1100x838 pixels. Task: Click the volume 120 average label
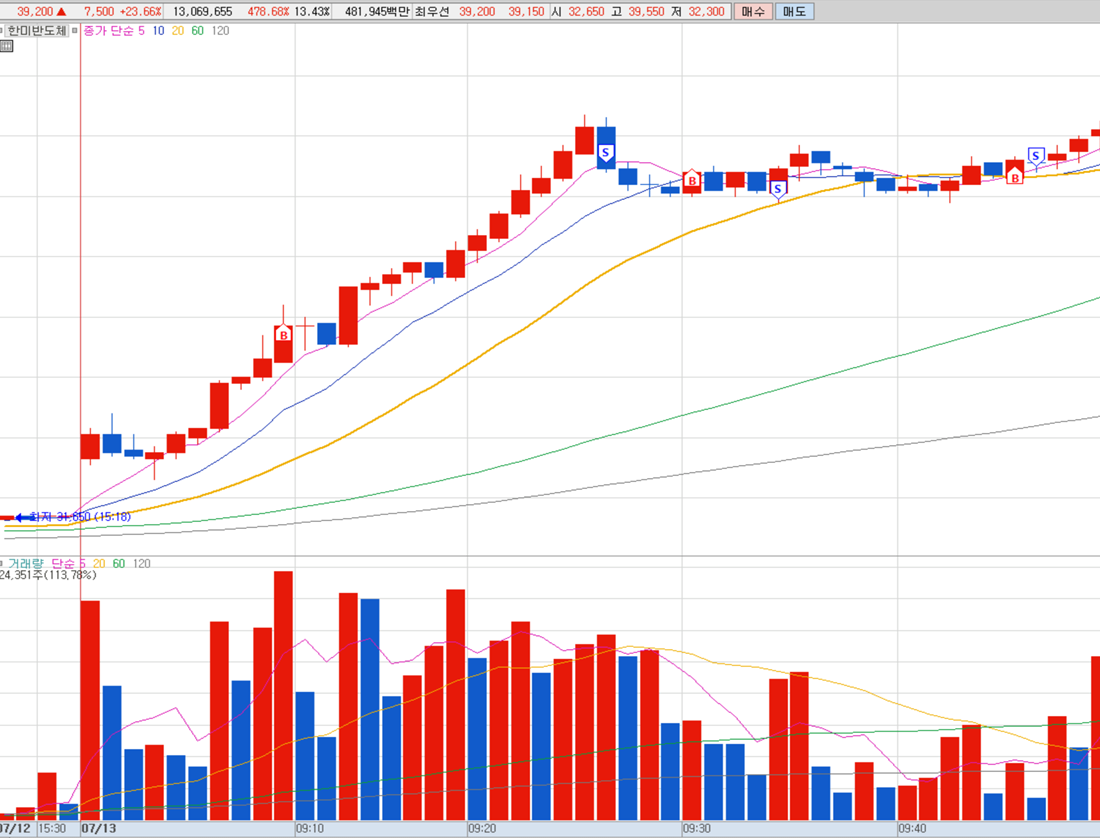142,564
